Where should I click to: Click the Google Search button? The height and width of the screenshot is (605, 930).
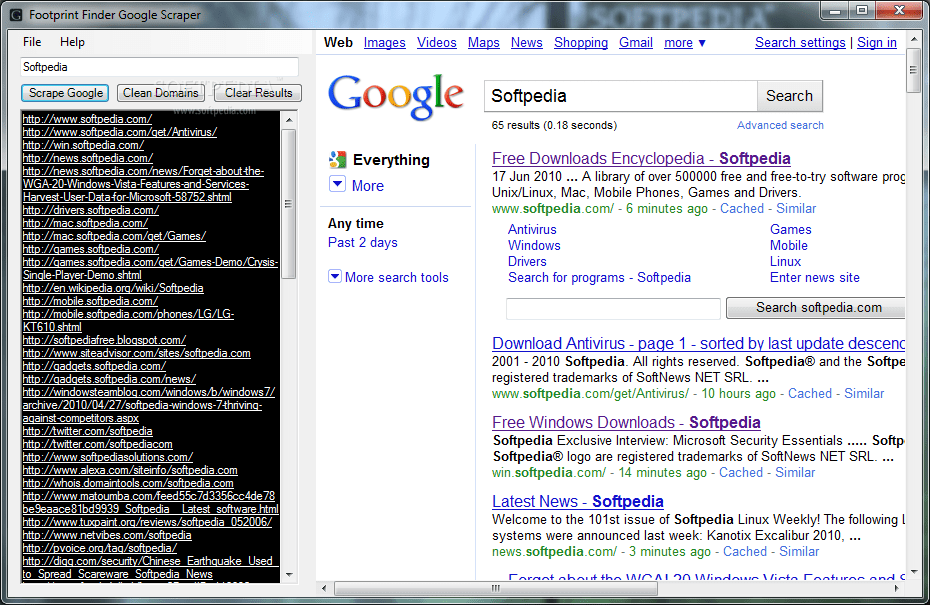789,96
